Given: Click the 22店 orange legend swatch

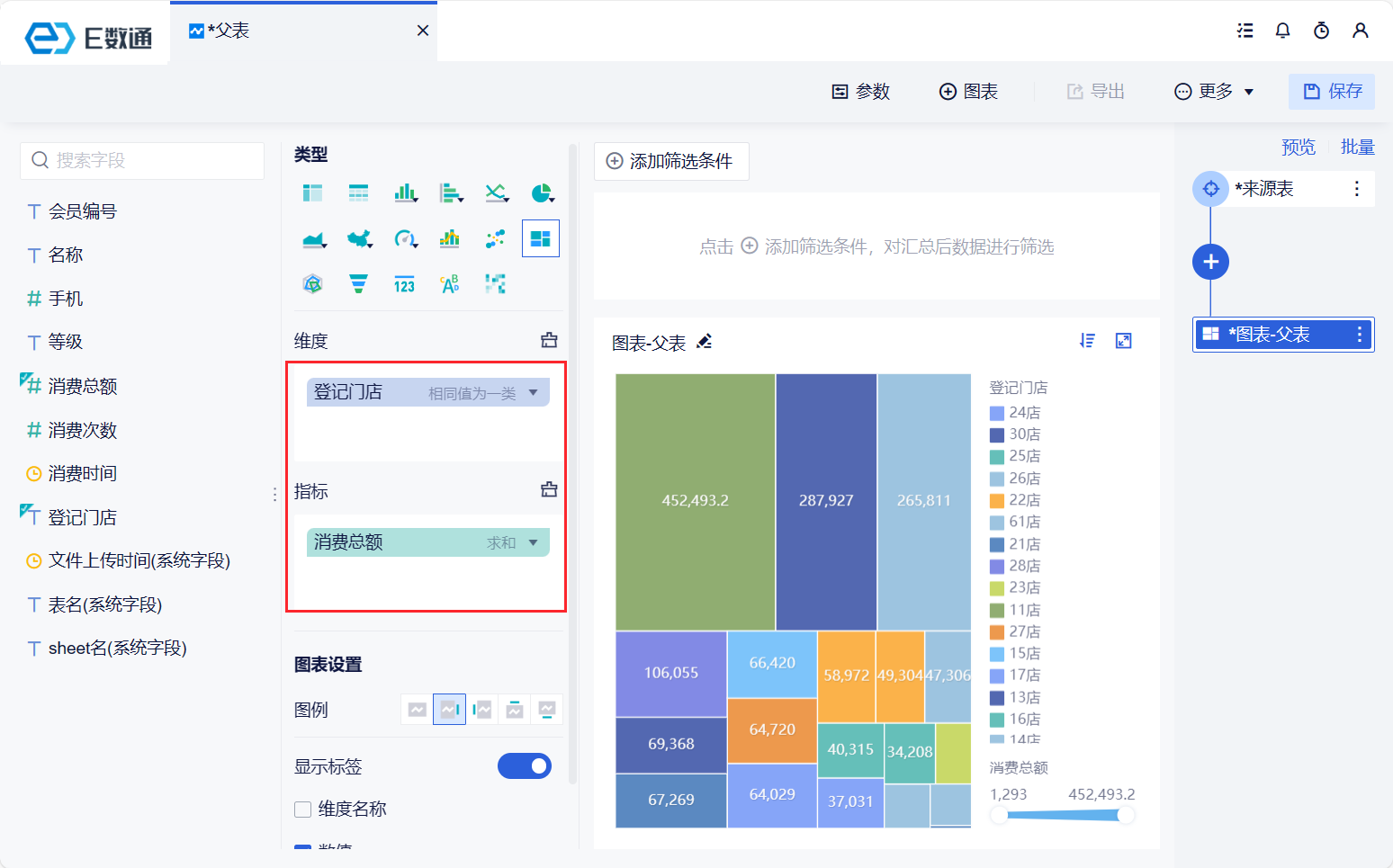Looking at the screenshot, I should tap(997, 501).
